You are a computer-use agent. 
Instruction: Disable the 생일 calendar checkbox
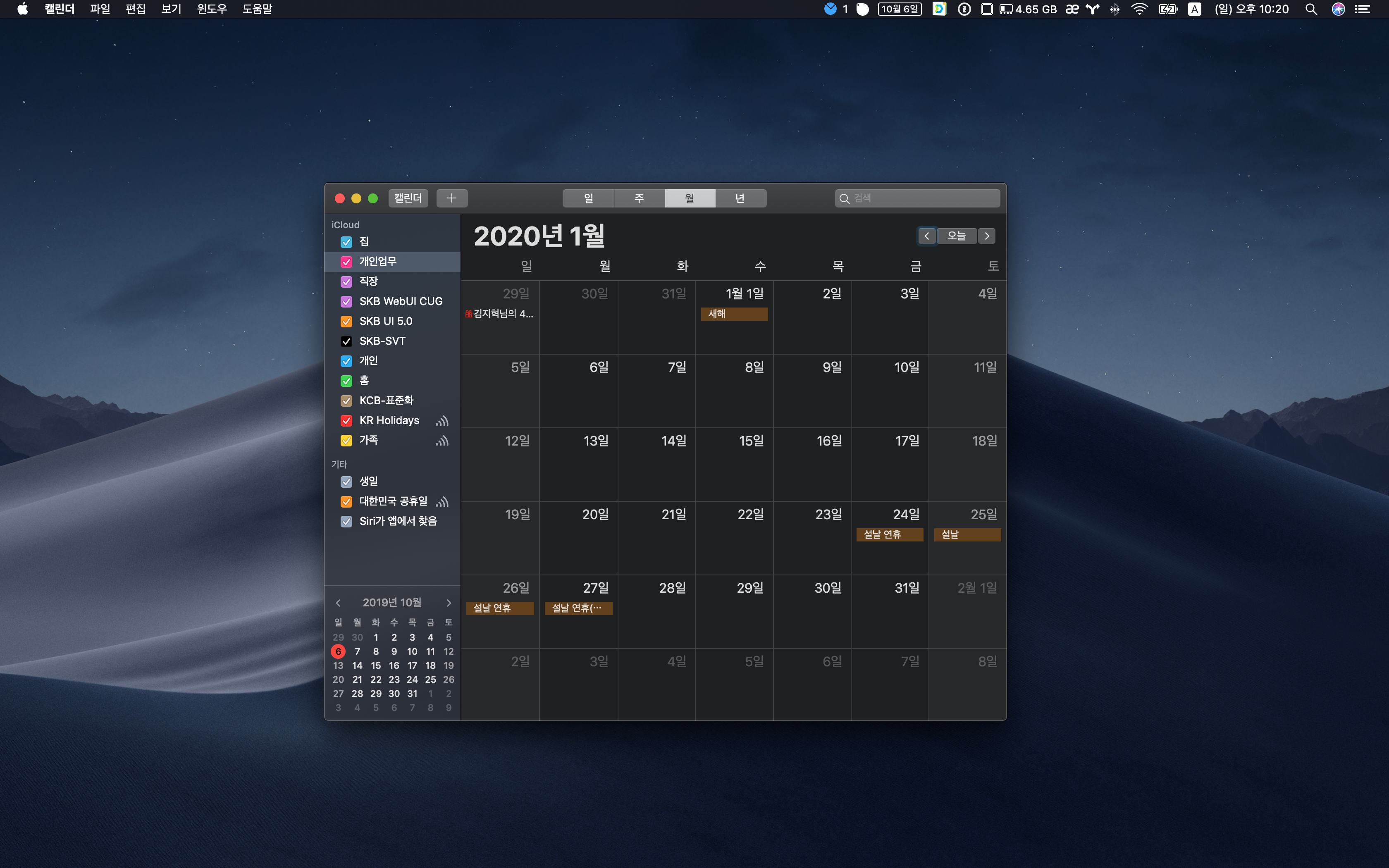tap(346, 482)
